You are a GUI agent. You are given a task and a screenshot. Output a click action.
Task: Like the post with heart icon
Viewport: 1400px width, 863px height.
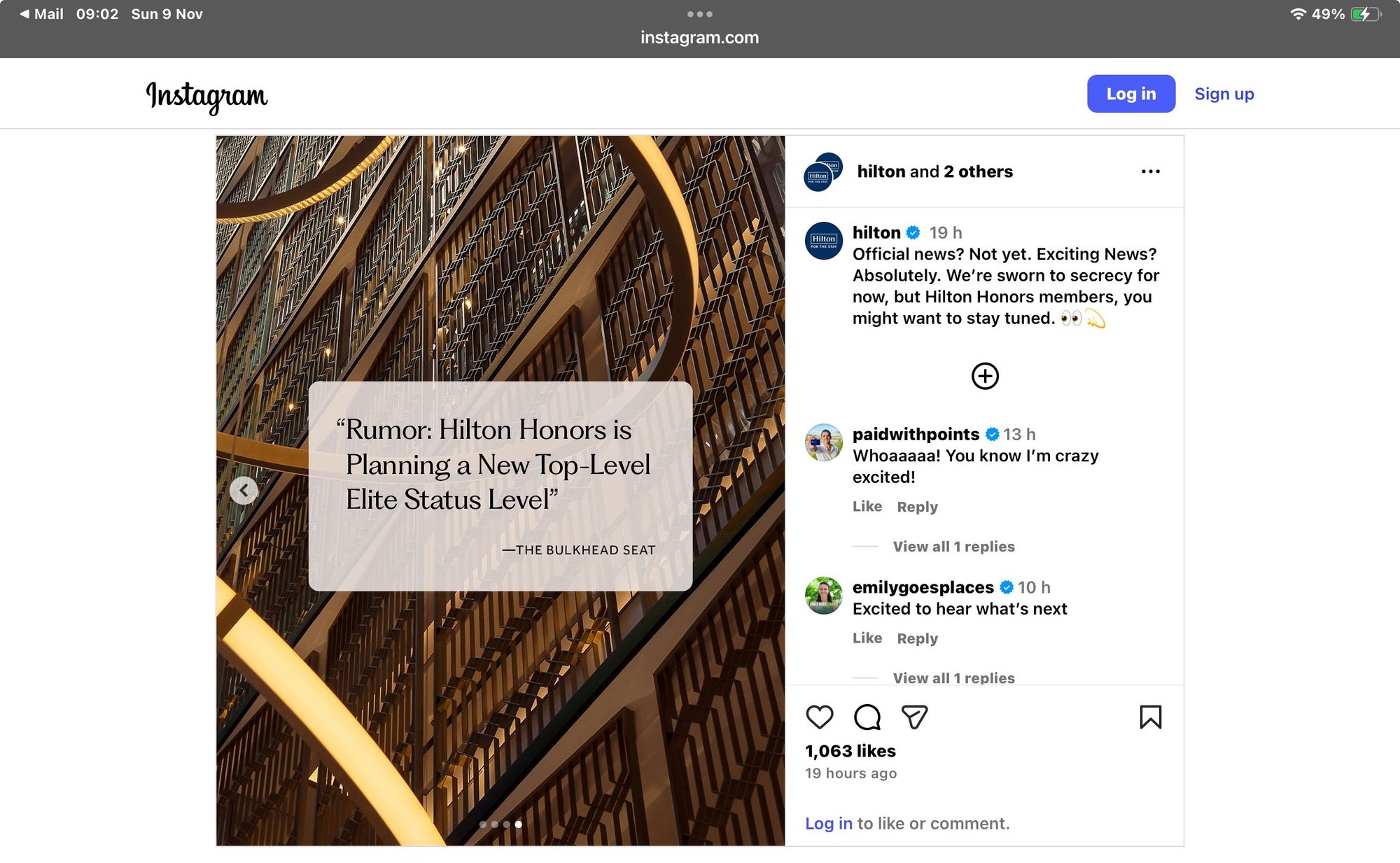point(819,717)
